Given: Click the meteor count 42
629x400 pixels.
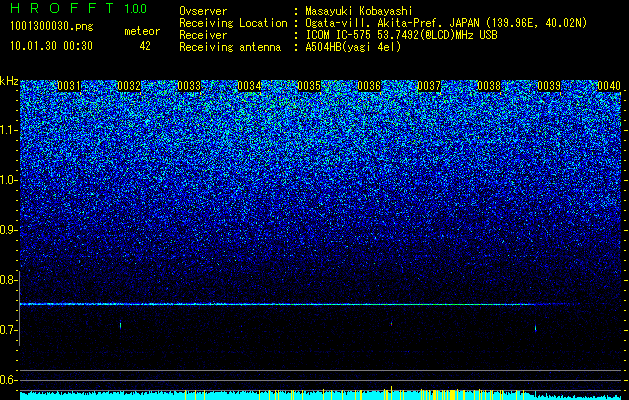Looking at the screenshot, I should (145, 46).
